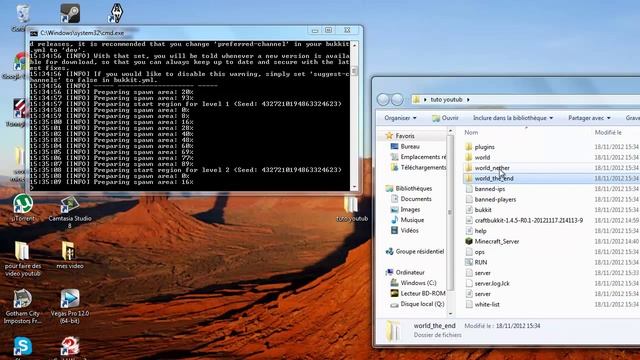Open the Organiser dropdown menu
Viewport: 640px width, 360px height.
click(x=400, y=118)
